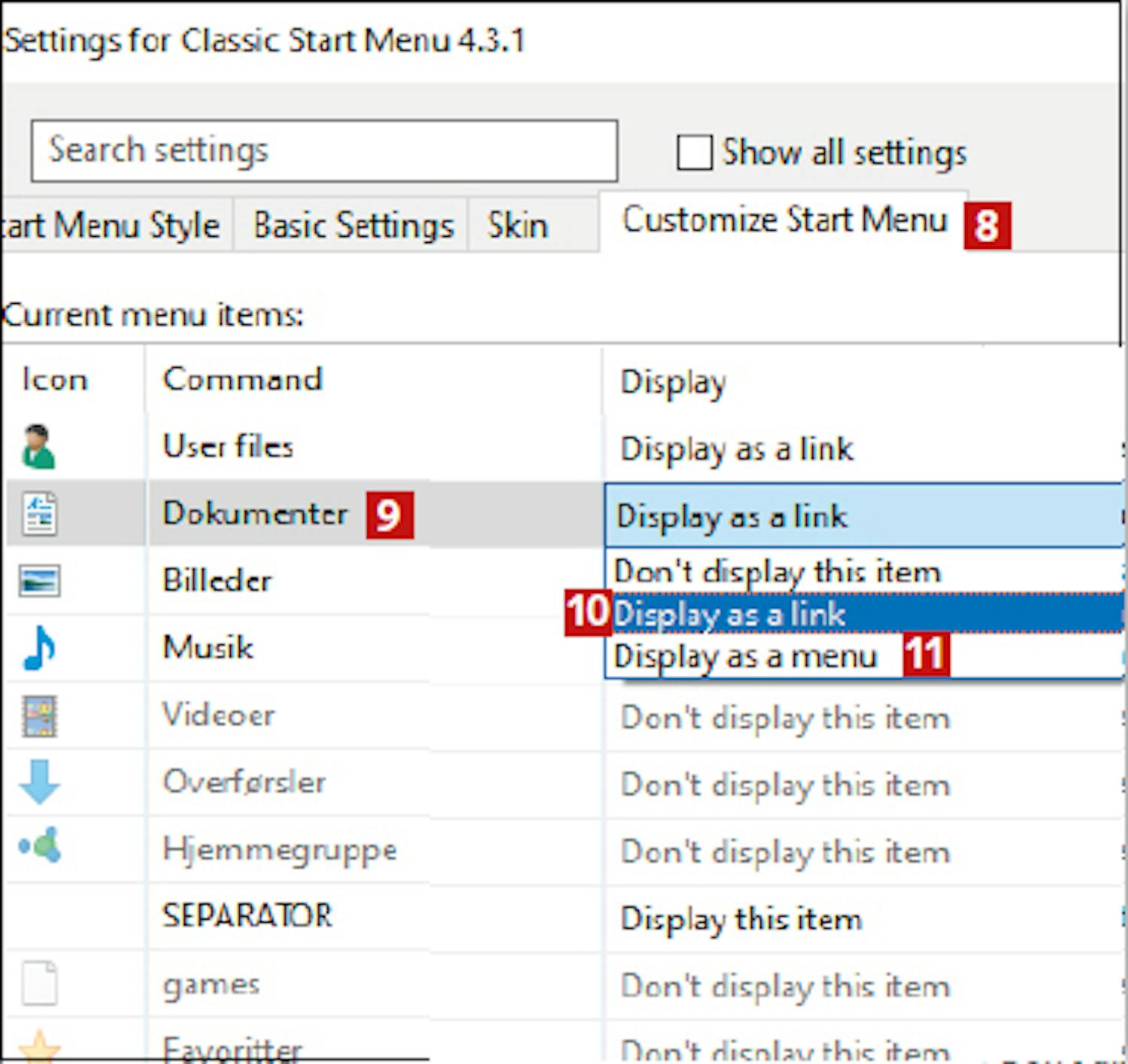Switch to the Basic Settings tab
Screen dimensions: 1128x1064
point(353,225)
